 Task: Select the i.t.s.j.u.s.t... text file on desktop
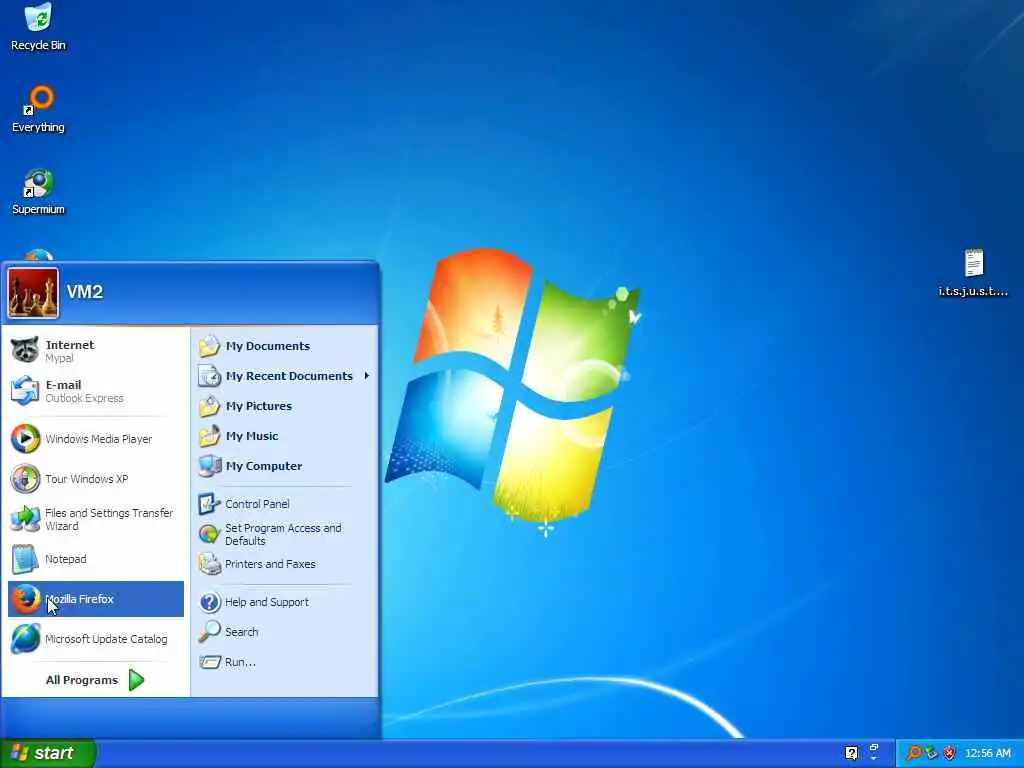973,273
